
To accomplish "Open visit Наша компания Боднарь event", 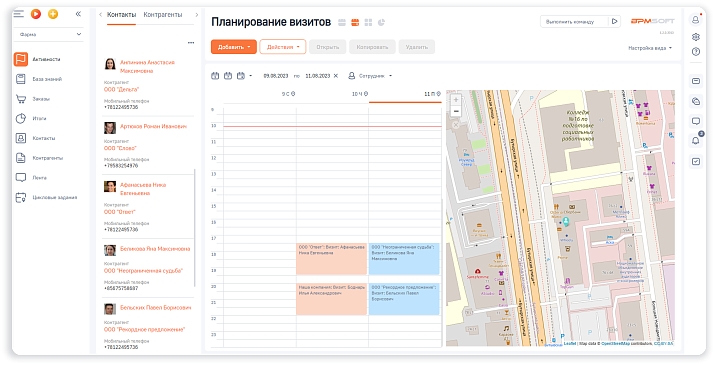I will [x=332, y=299].
